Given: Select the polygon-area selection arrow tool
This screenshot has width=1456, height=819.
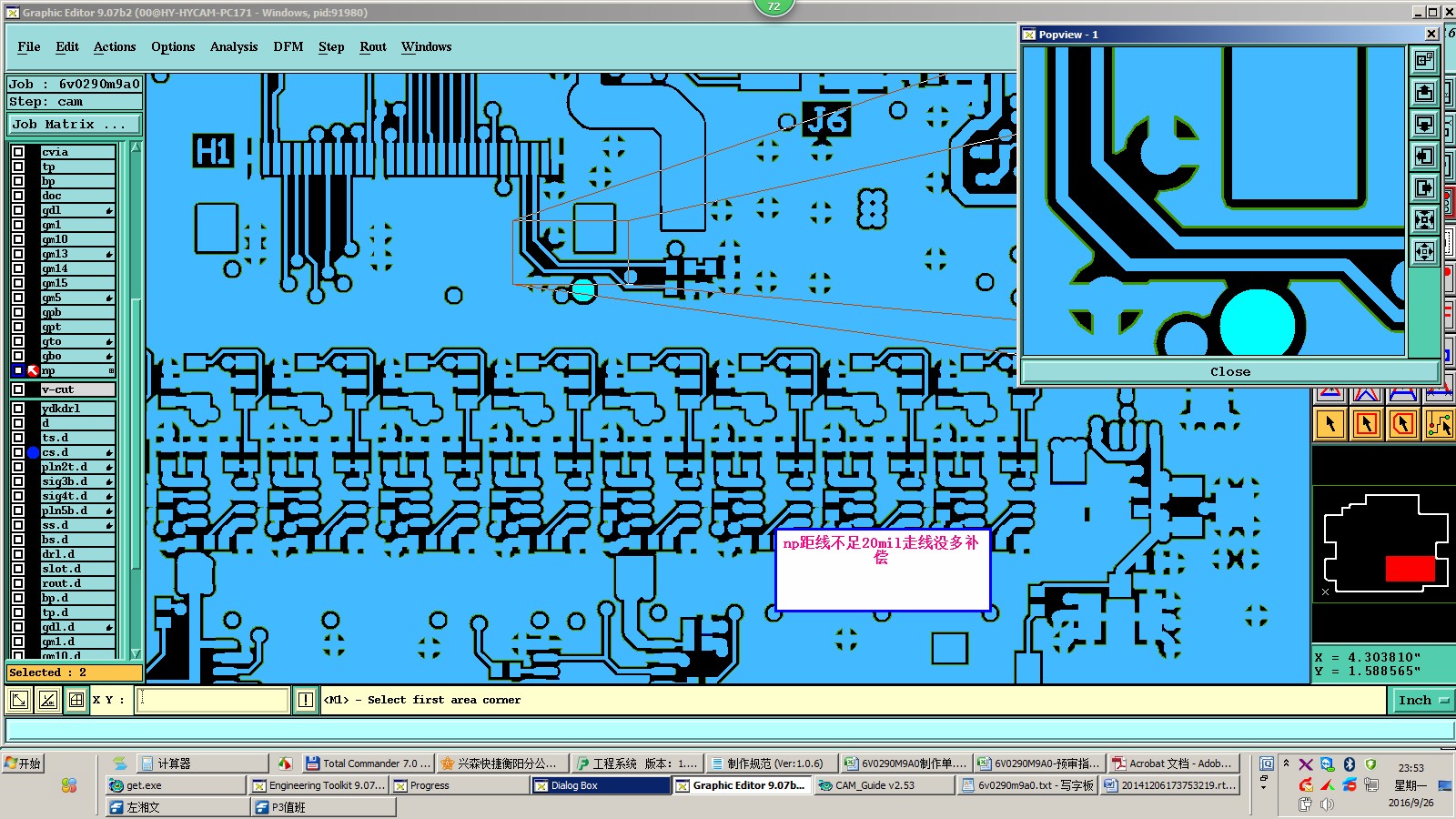Looking at the screenshot, I should [x=1403, y=423].
